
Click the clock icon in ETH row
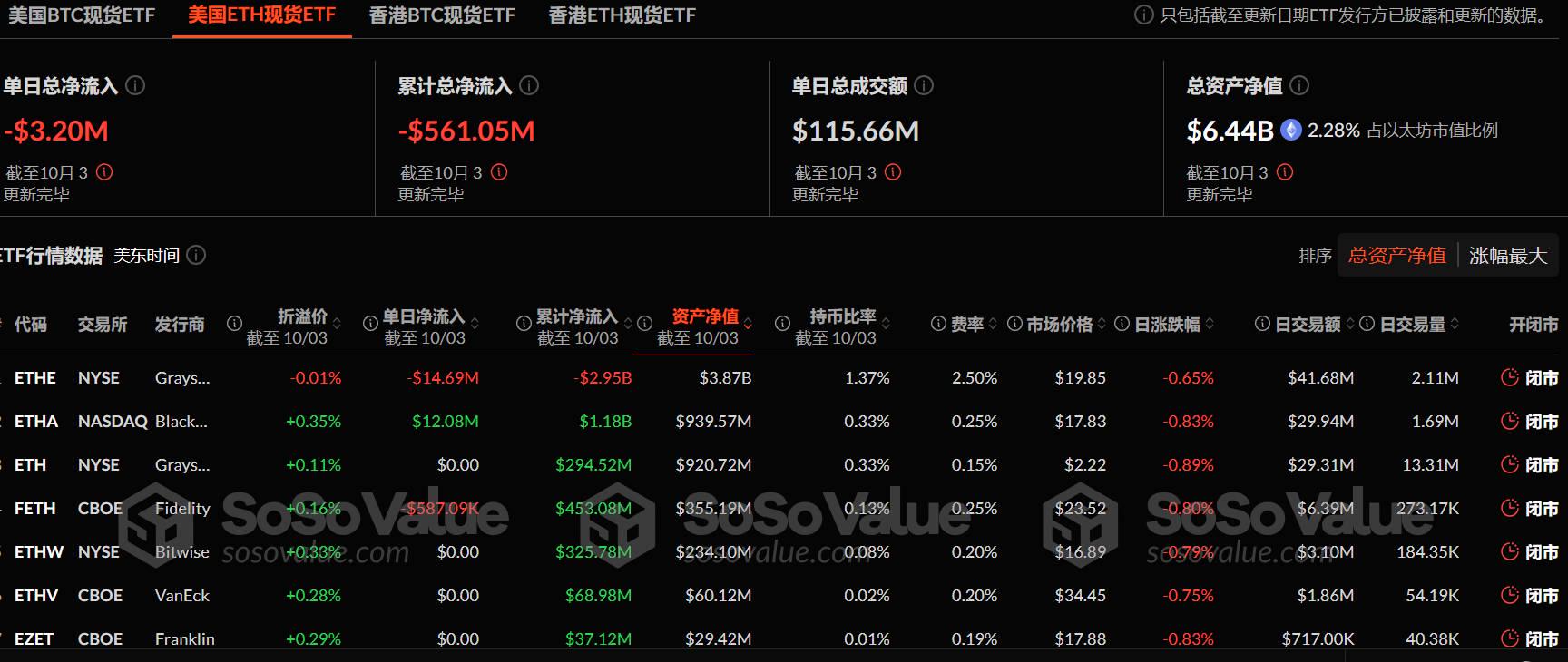pos(1510,464)
